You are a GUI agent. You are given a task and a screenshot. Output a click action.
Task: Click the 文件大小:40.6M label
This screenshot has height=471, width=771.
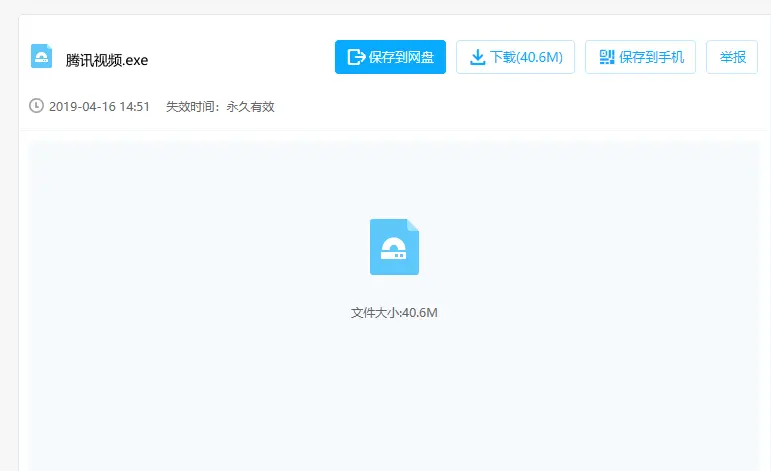[394, 313]
